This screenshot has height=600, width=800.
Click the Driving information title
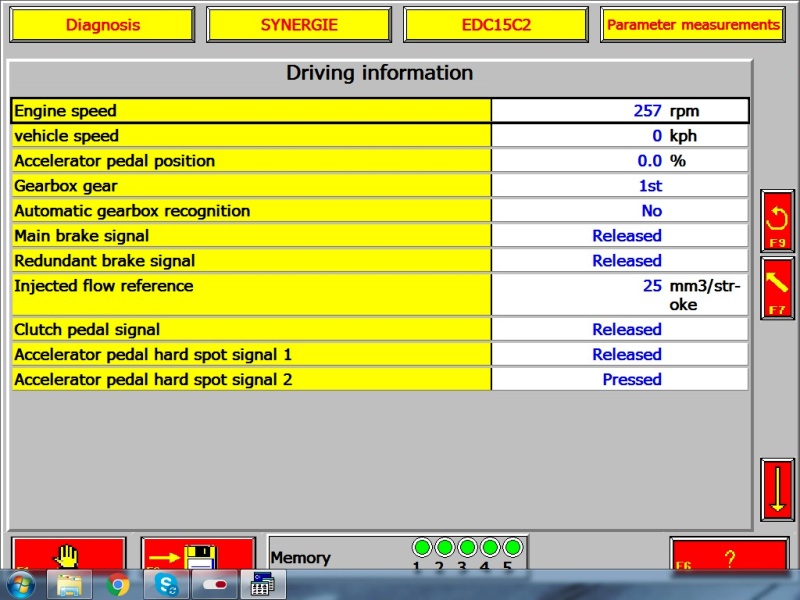380,73
